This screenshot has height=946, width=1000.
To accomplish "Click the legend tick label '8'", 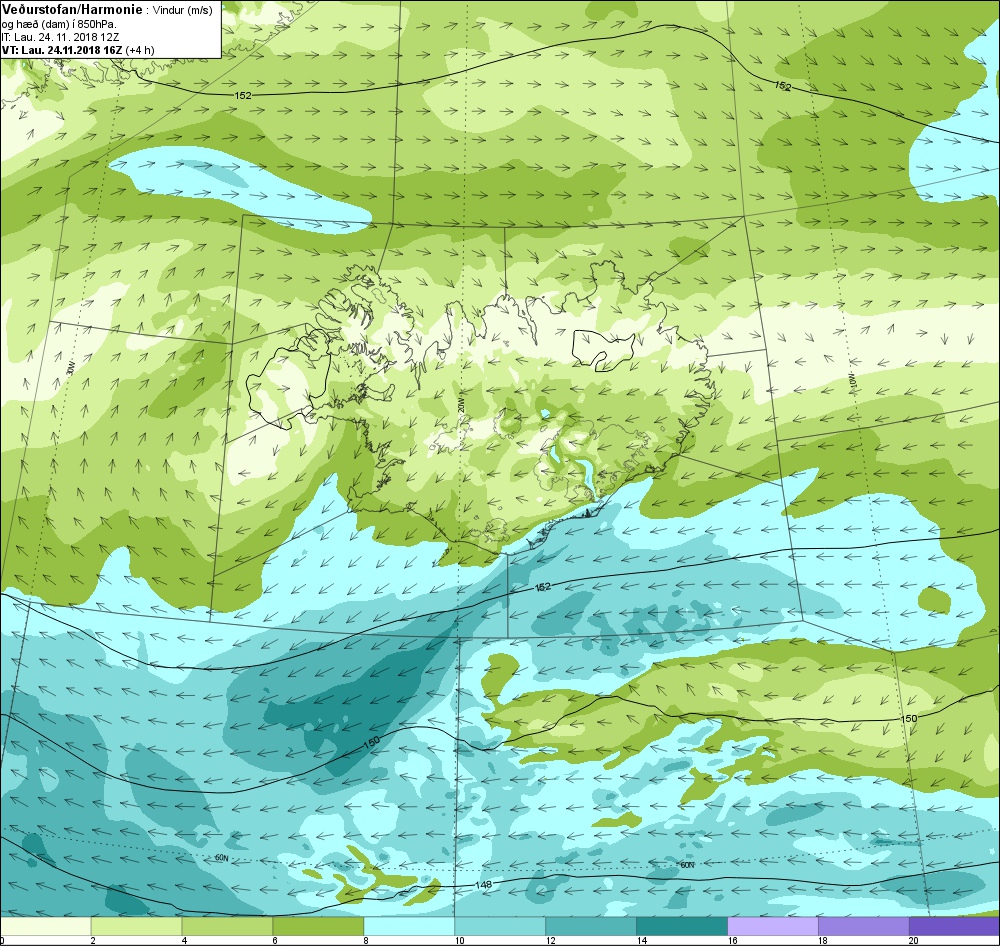I will [366, 940].
